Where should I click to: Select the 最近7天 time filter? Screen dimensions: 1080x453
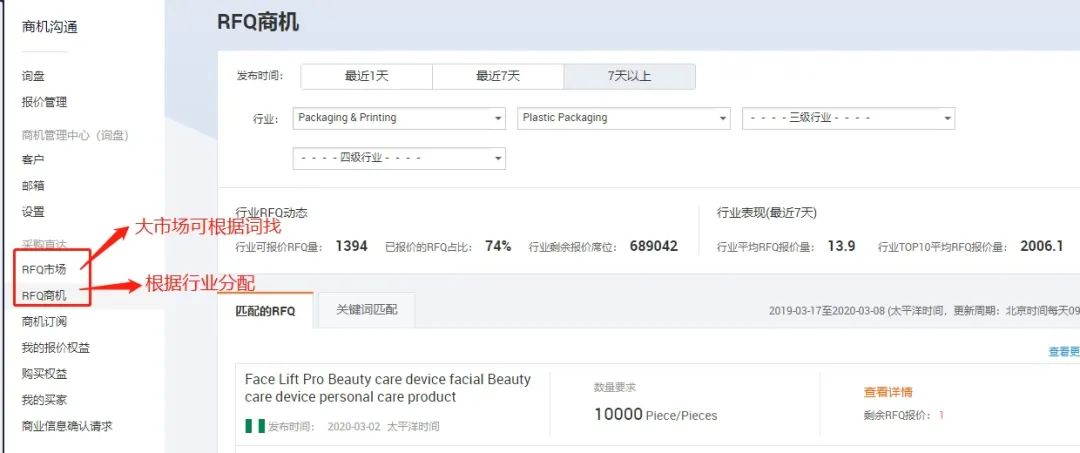coord(497,76)
